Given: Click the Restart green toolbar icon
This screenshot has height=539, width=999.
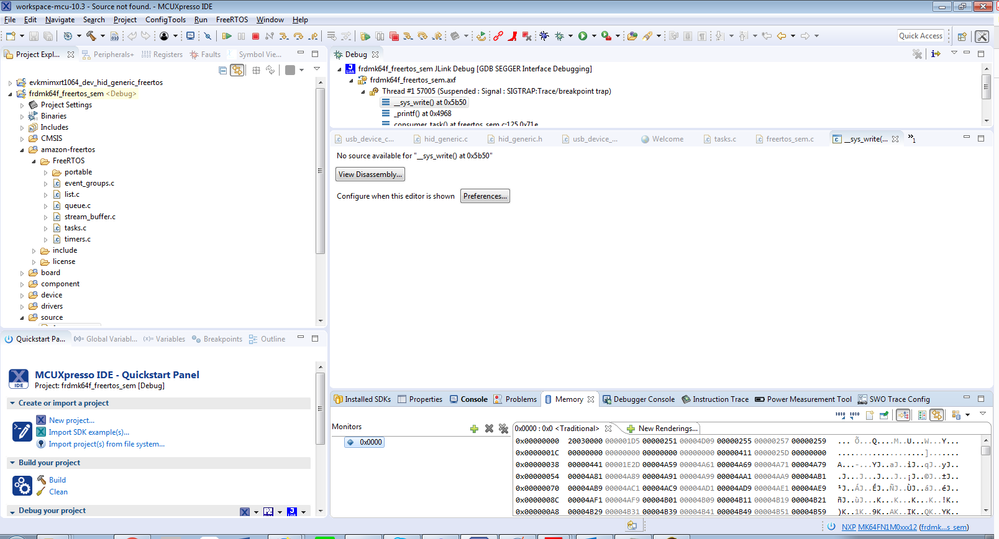Looking at the screenshot, I should pyautogui.click(x=482, y=36).
